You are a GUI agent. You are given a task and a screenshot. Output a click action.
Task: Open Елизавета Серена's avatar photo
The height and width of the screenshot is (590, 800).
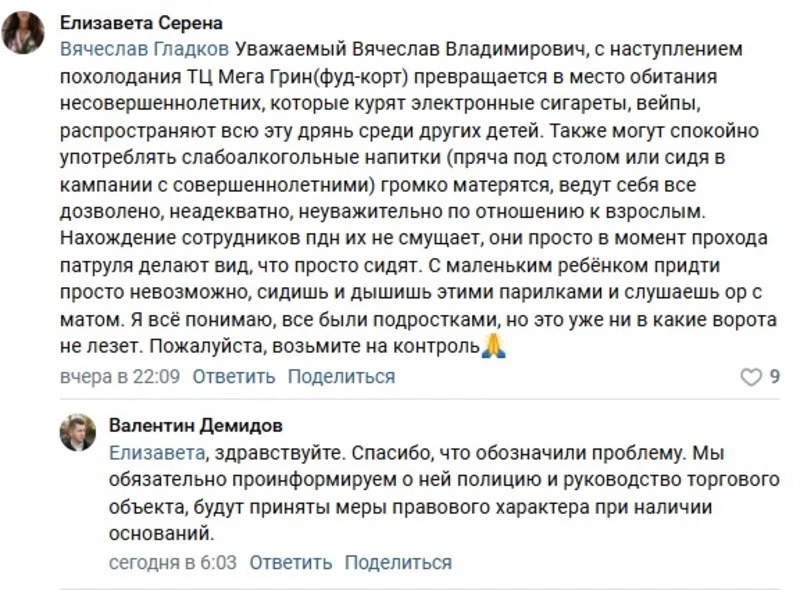[22, 33]
